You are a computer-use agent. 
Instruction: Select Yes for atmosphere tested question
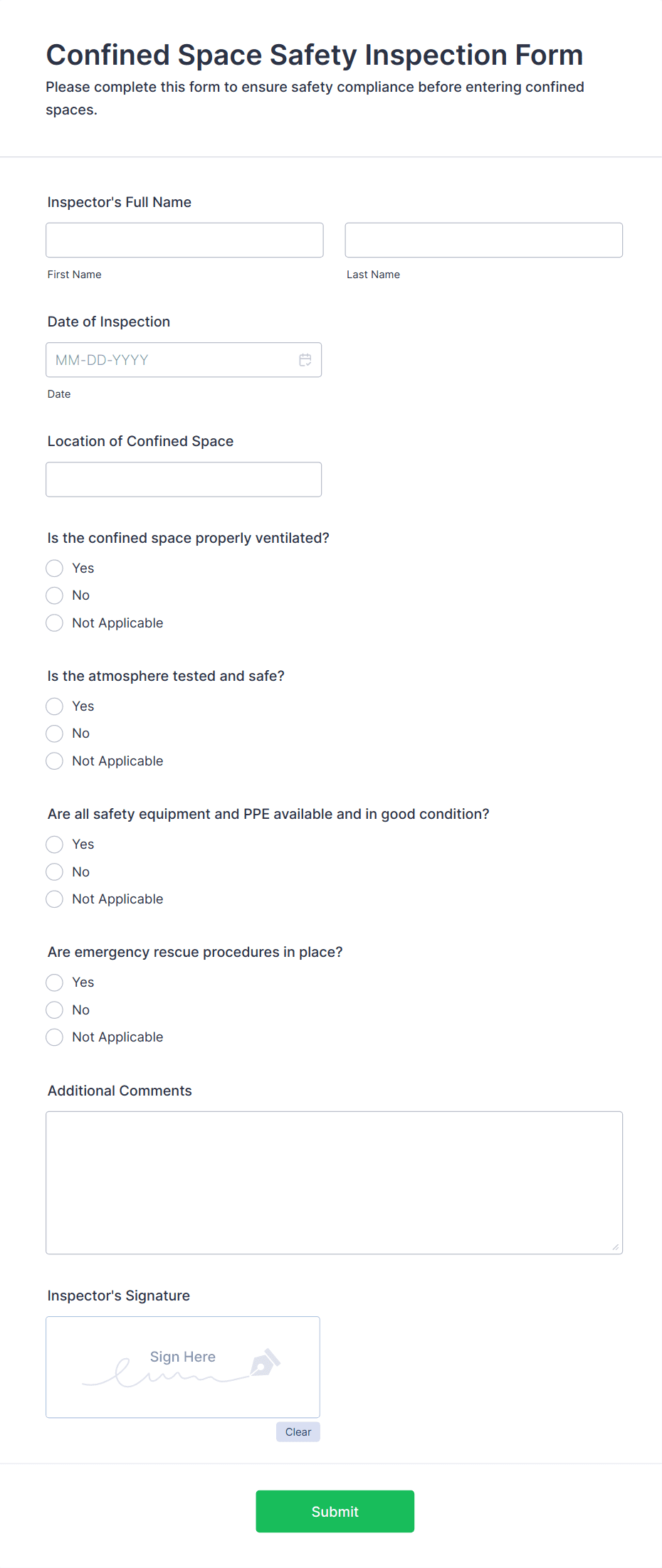[x=54, y=706]
